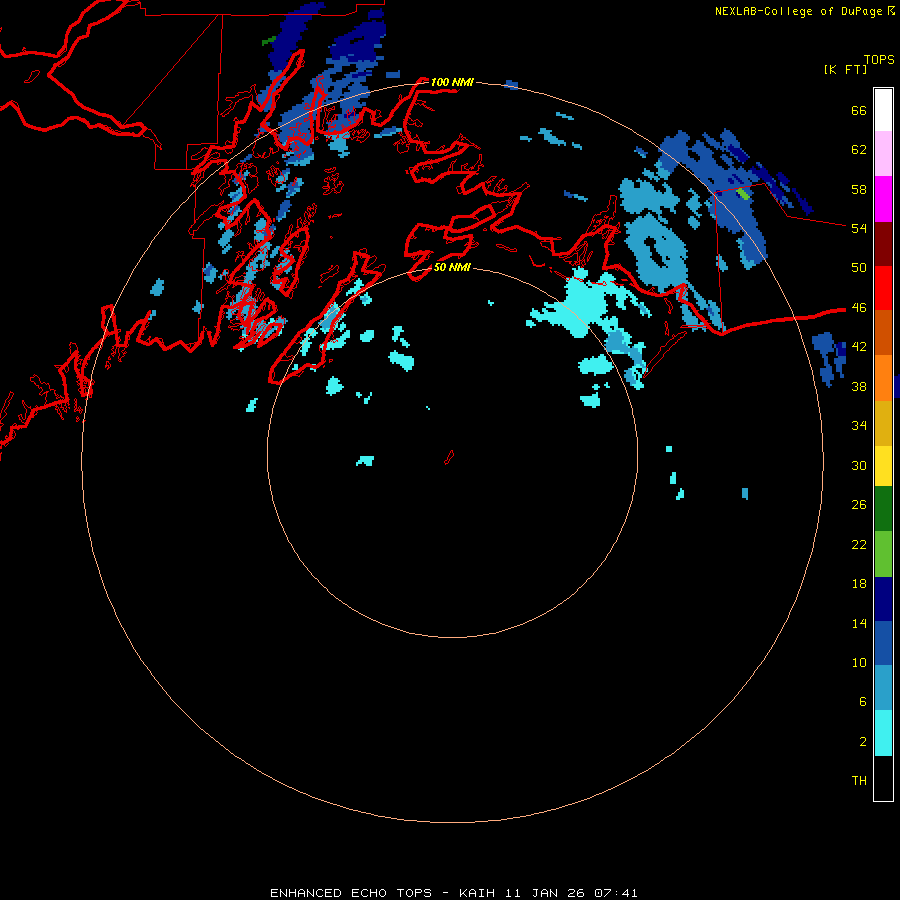Select the magenta 58 kft legend swatch

883,199
